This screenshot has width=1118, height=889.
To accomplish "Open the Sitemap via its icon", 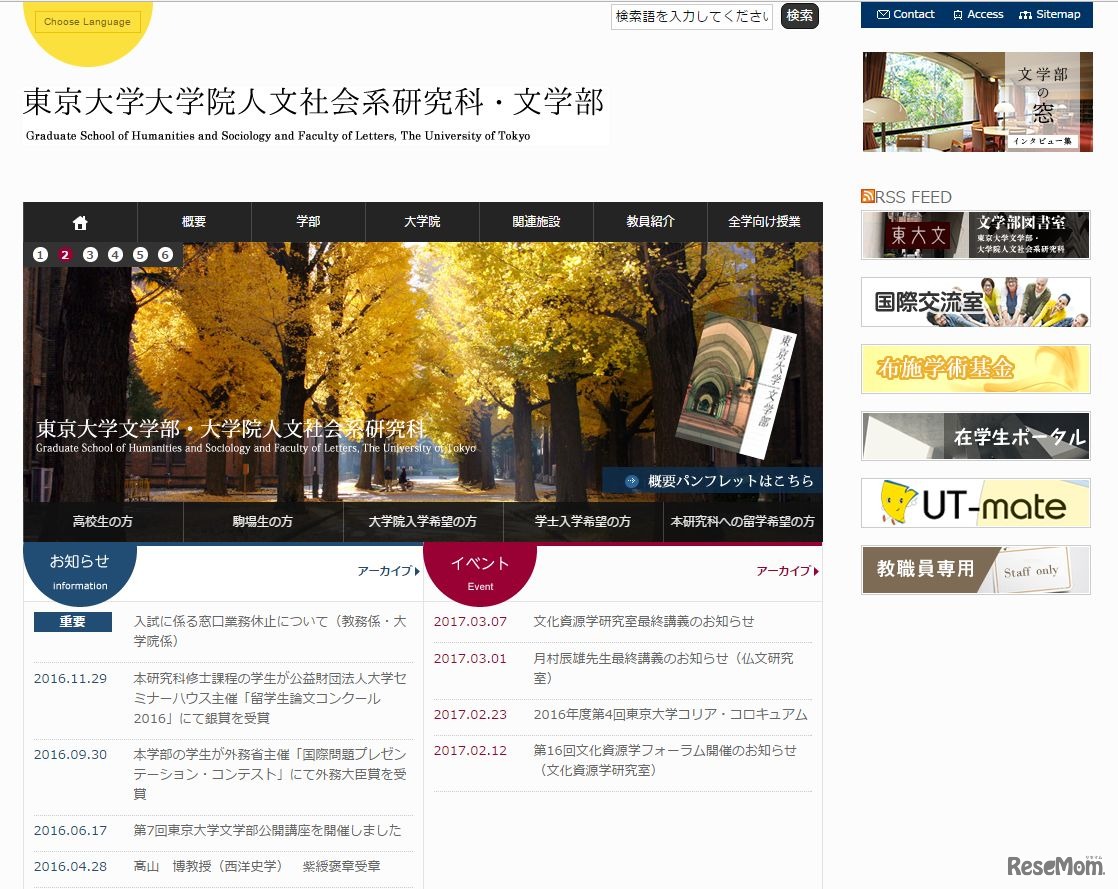I will [x=1051, y=14].
